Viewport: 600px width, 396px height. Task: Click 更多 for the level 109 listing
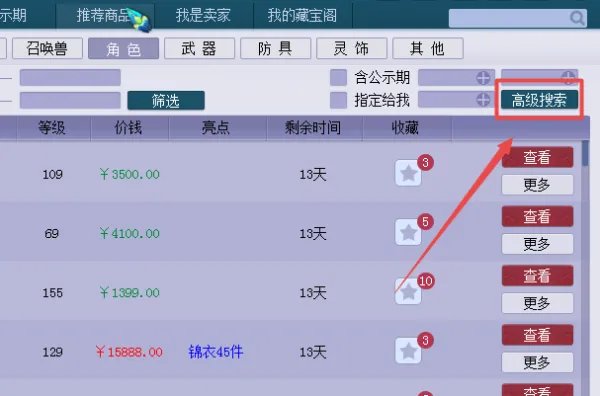[x=537, y=185]
